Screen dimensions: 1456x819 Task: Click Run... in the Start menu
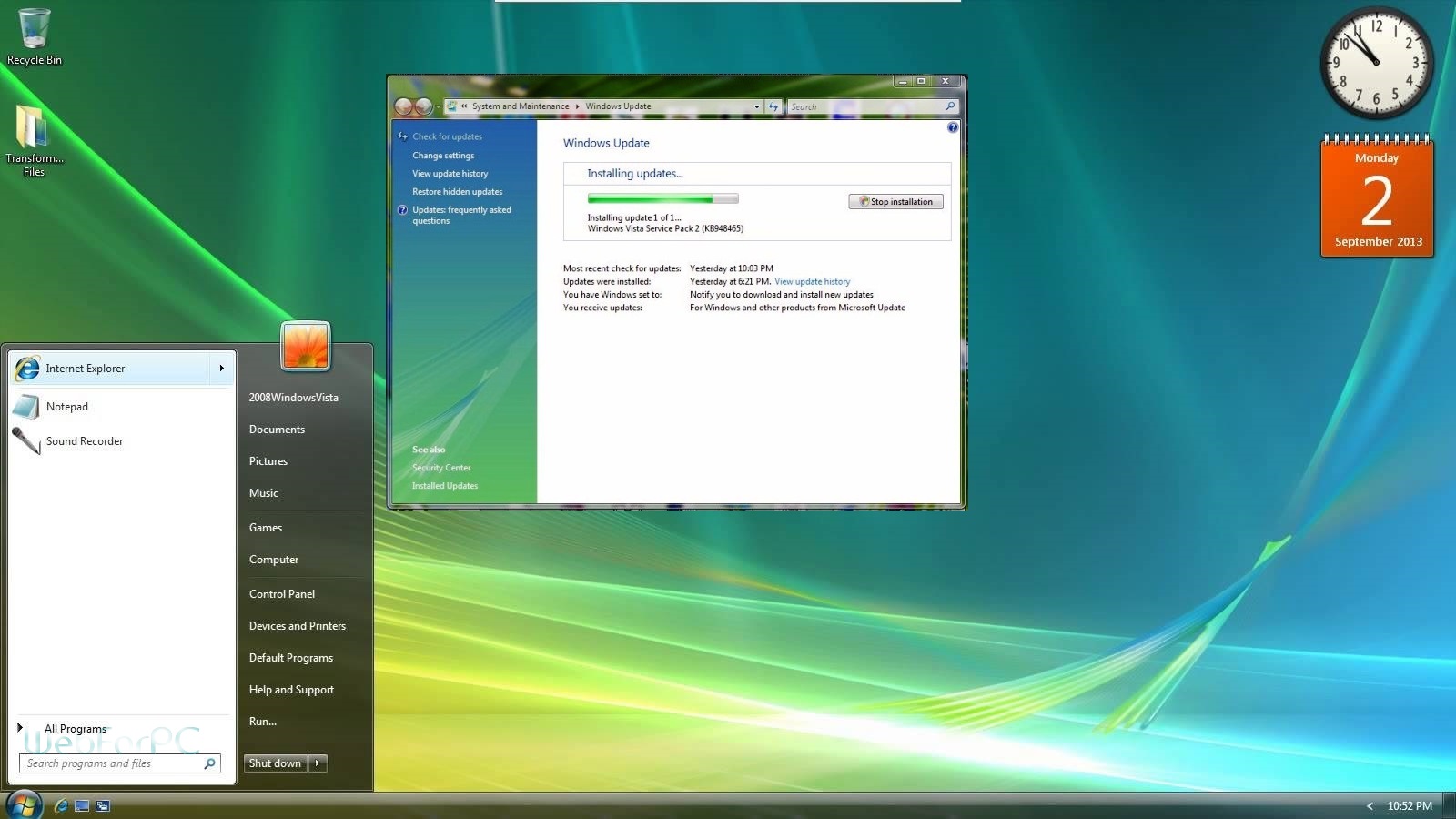pos(263,722)
